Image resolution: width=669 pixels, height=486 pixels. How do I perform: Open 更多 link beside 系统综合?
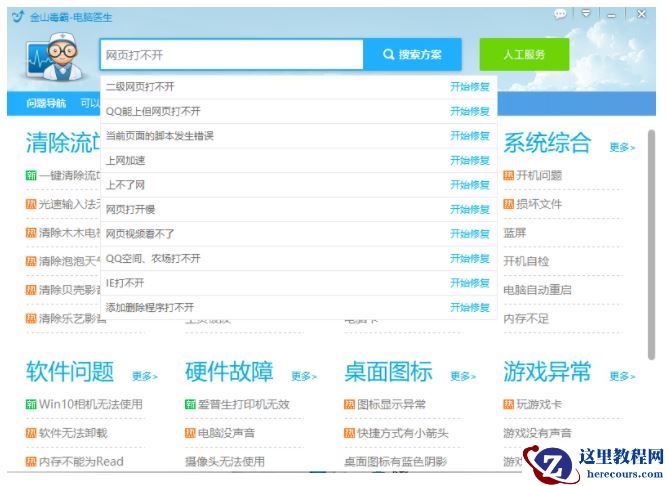coord(622,148)
